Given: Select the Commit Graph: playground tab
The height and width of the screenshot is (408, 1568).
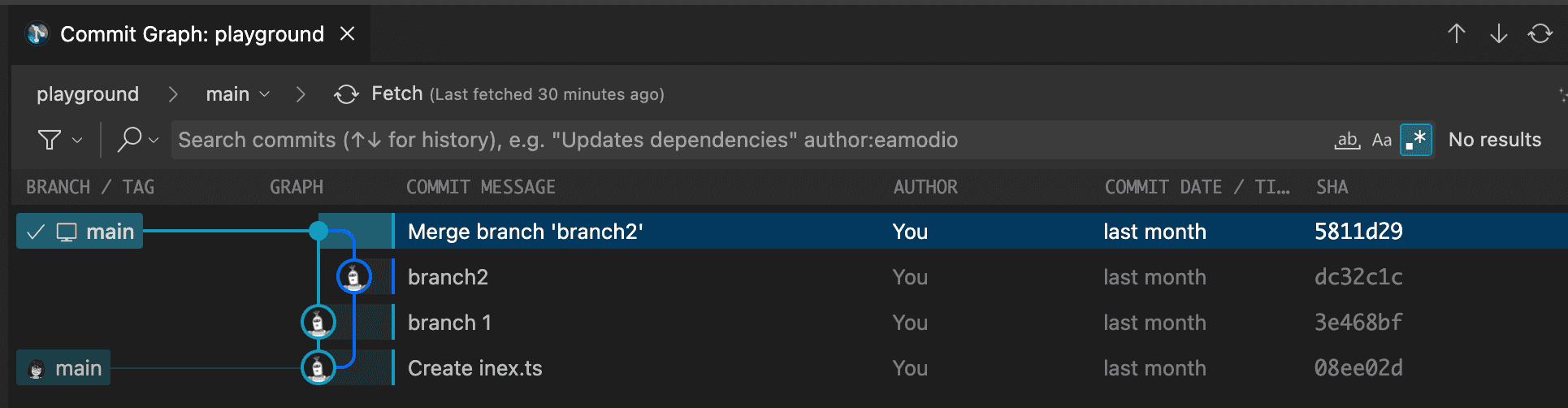Looking at the screenshot, I should click(192, 34).
